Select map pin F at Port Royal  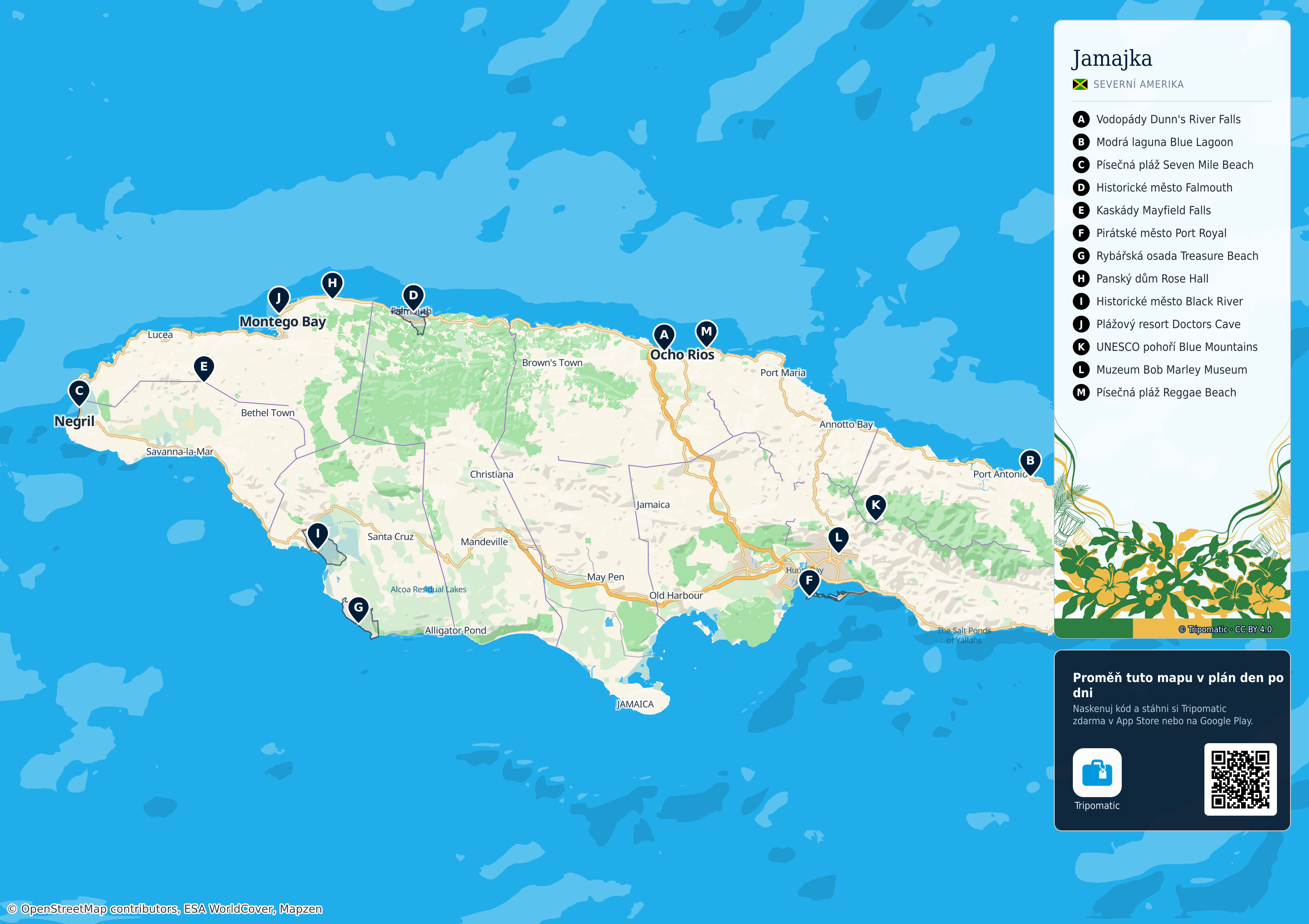click(x=809, y=581)
